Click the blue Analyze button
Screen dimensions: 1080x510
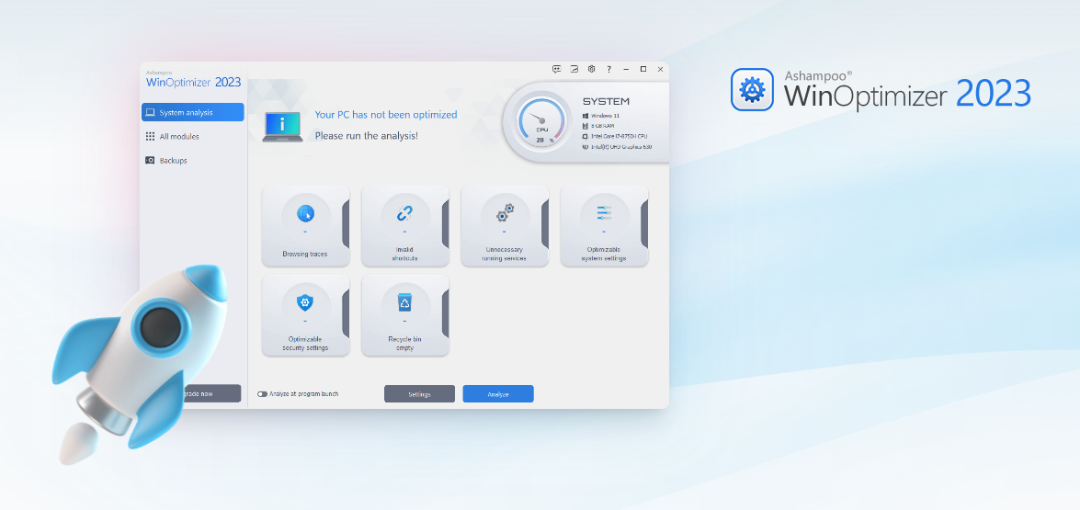point(498,394)
